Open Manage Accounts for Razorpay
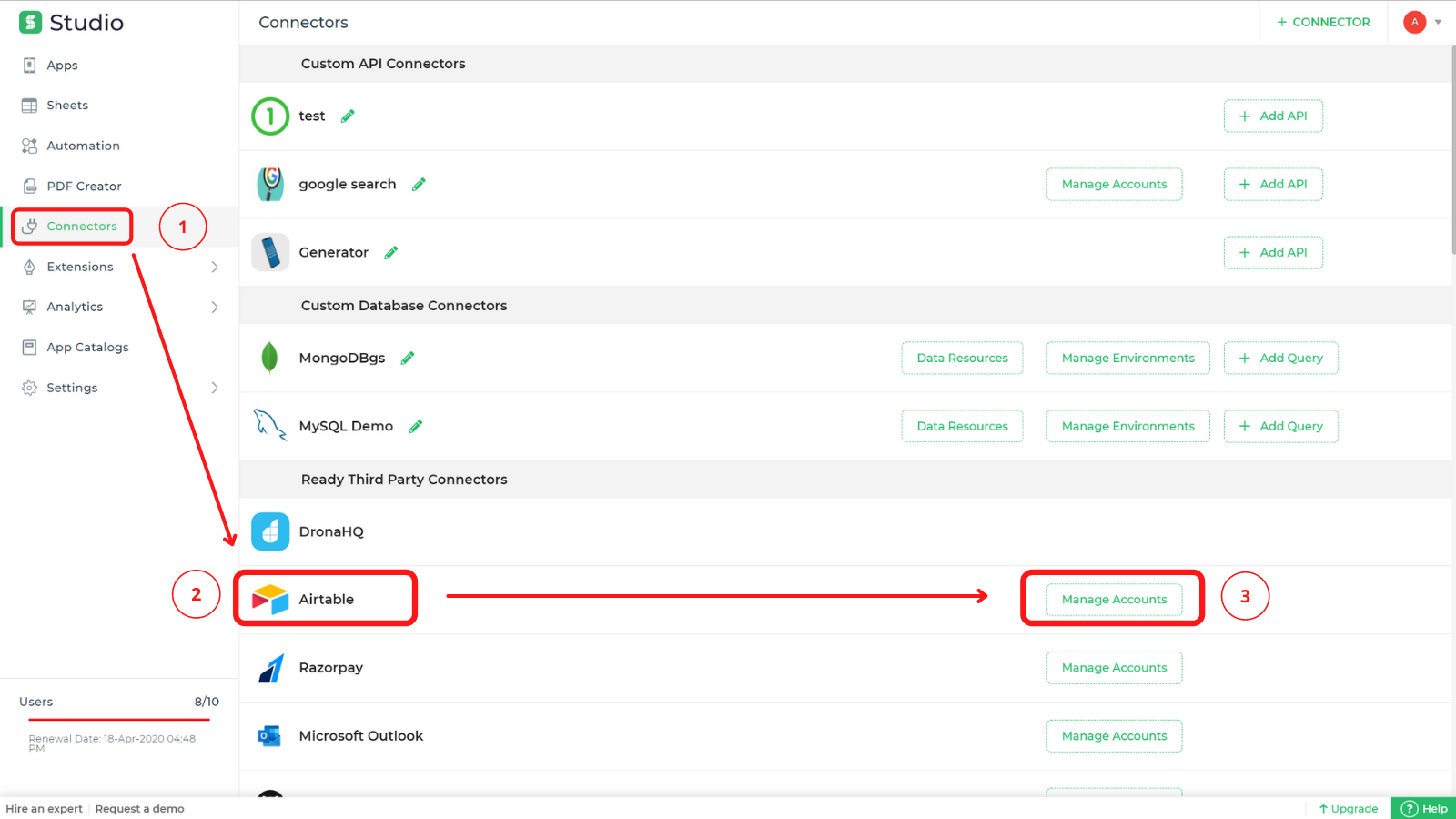Viewport: 1456px width, 819px height. (x=1114, y=667)
